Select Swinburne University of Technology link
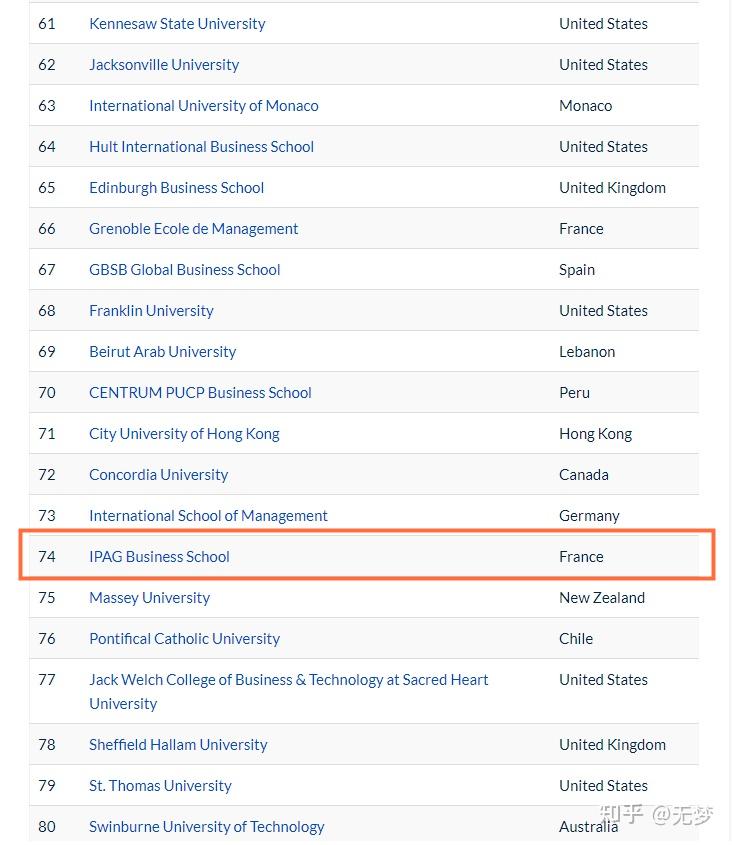The width and height of the screenshot is (732, 845). pos(206,826)
